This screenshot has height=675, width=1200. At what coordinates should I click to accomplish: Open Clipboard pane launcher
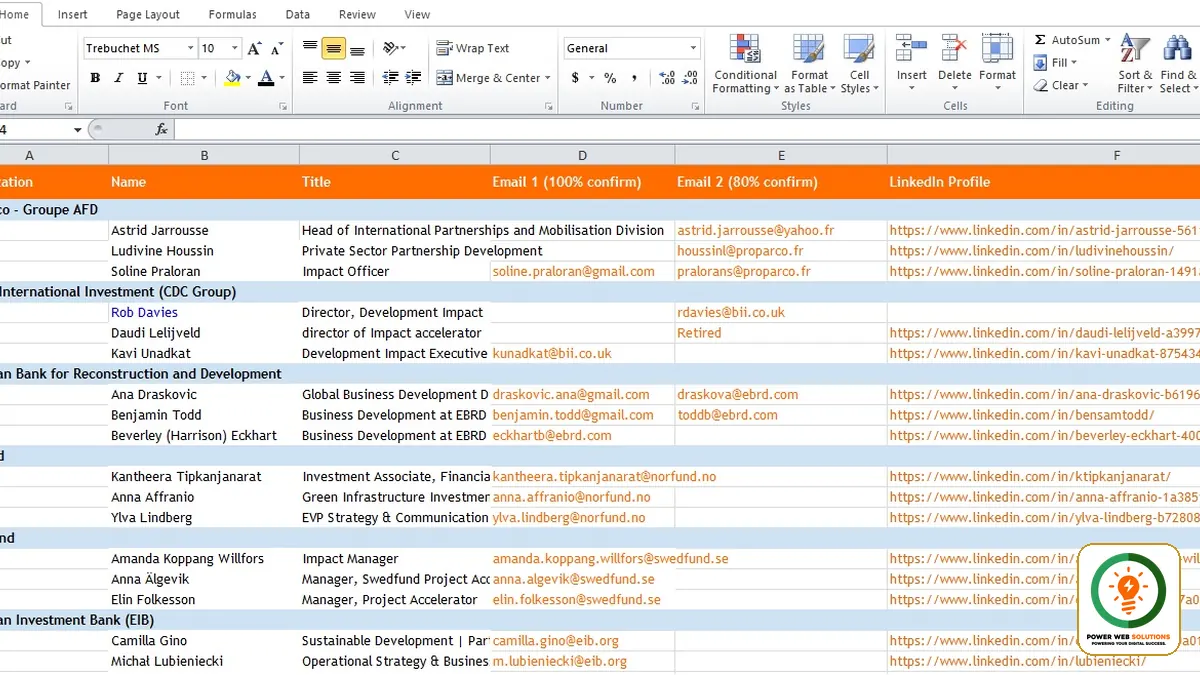click(68, 106)
